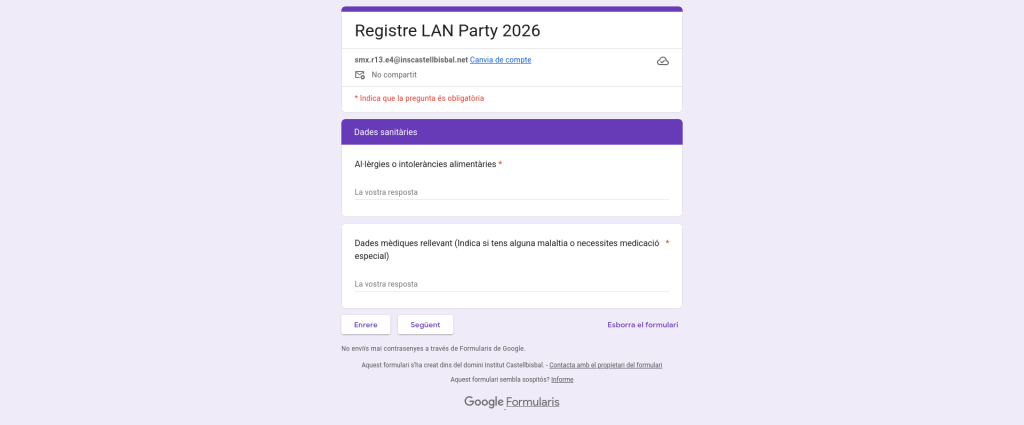Viewport: 1024px width, 425px height.
Task: Open the Google Formularis logo link
Action: [511, 402]
